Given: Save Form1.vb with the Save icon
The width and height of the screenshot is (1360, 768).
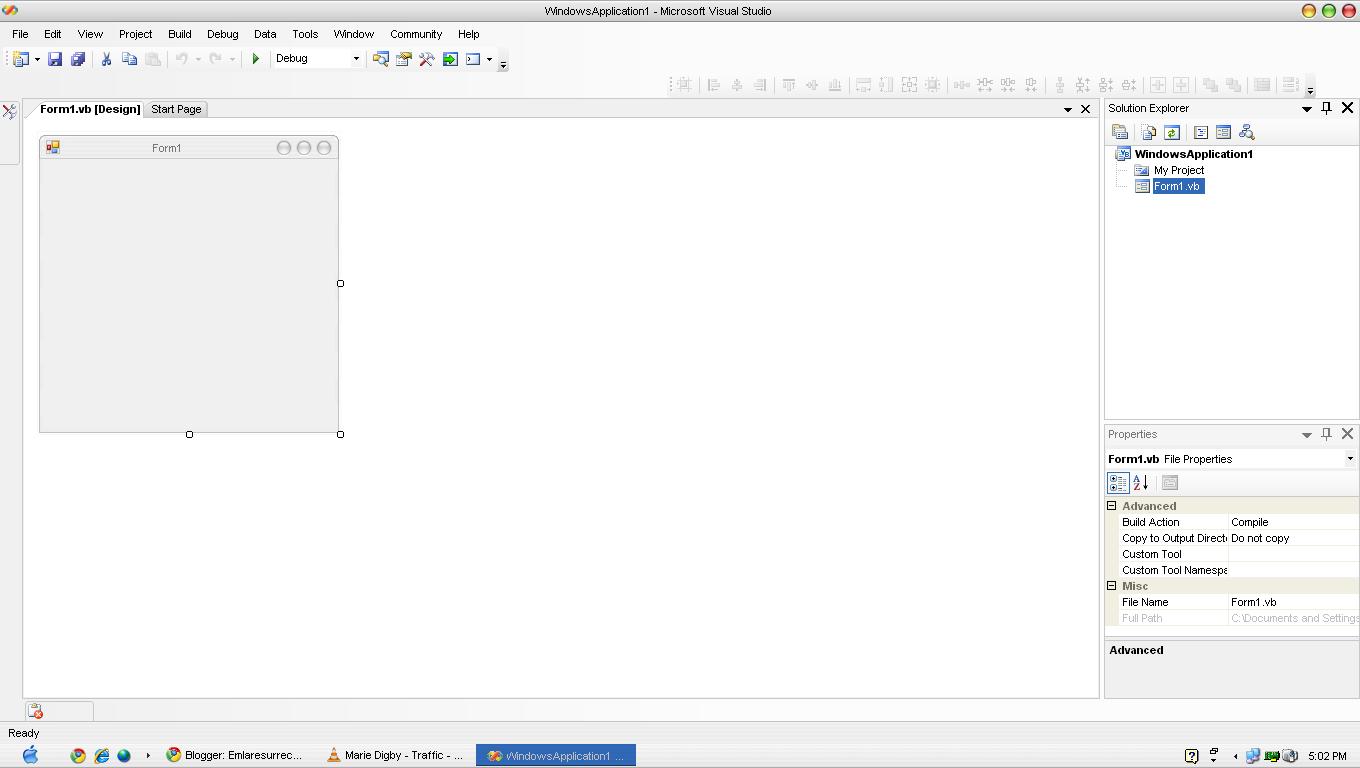Looking at the screenshot, I should 55,59.
